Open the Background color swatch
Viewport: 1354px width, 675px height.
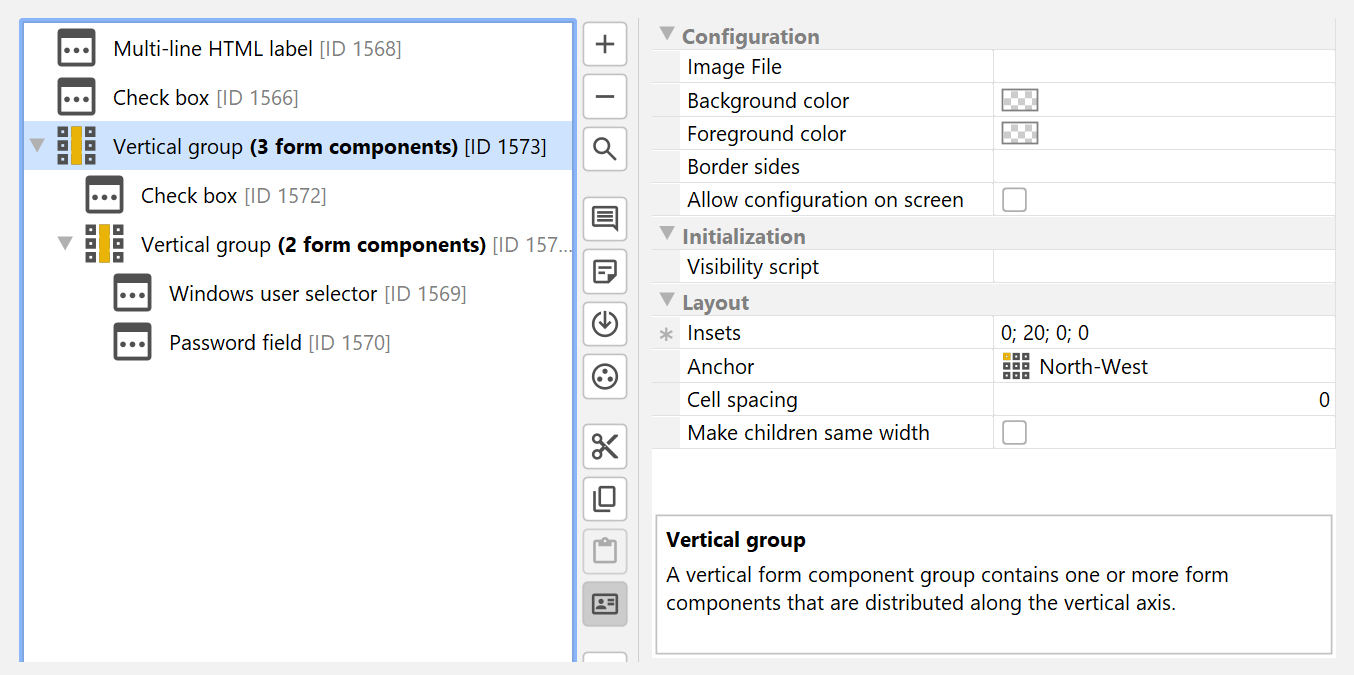[x=1020, y=100]
